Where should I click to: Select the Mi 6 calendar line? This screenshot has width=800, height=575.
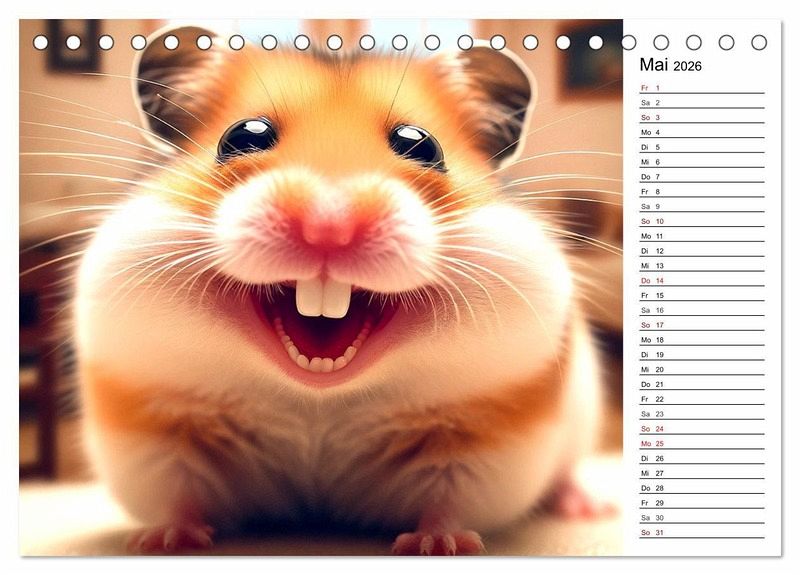[701, 162]
